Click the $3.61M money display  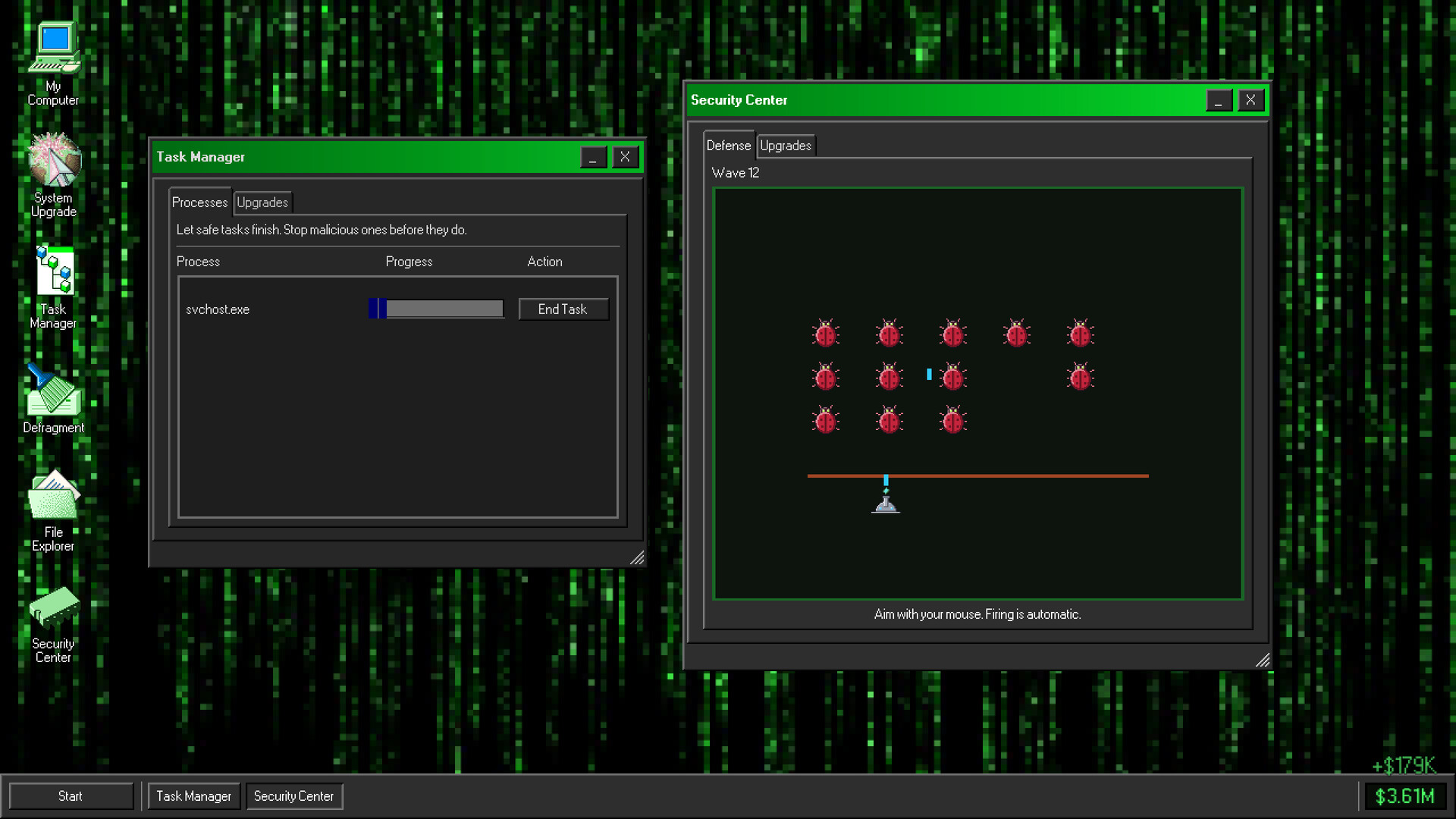[x=1404, y=796]
